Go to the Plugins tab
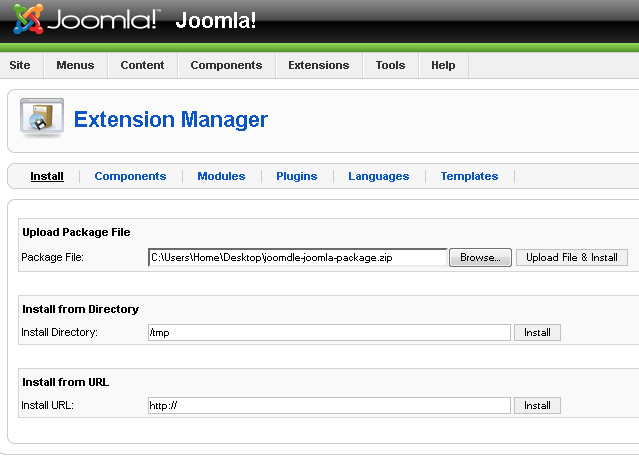This screenshot has width=639, height=459. (296, 176)
